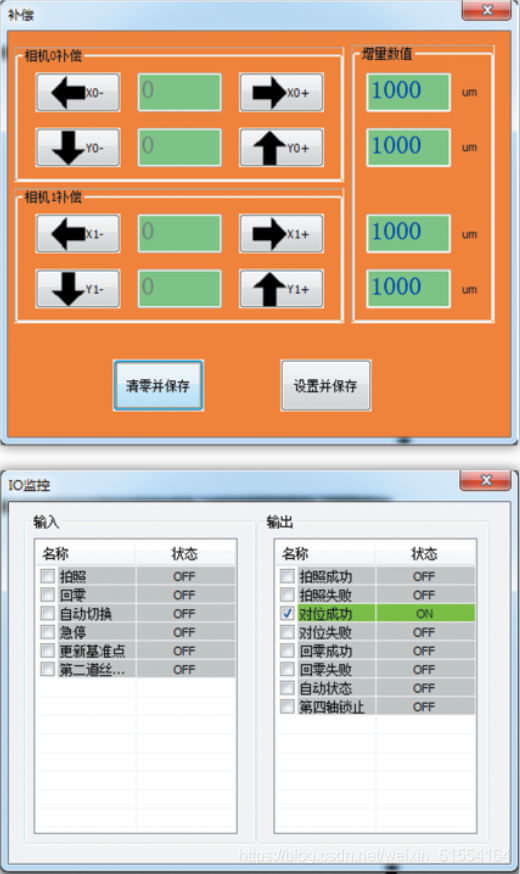Check the 拍照 input checkbox

point(48,576)
